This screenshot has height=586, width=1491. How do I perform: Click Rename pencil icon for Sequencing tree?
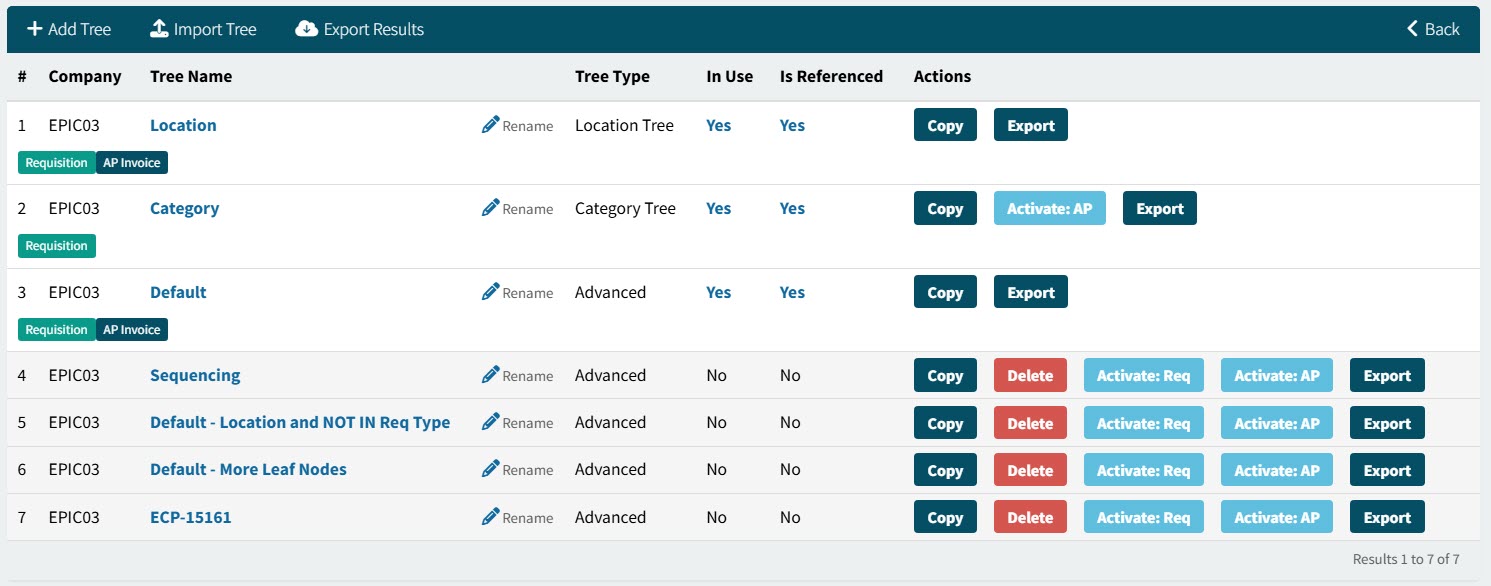click(490, 375)
